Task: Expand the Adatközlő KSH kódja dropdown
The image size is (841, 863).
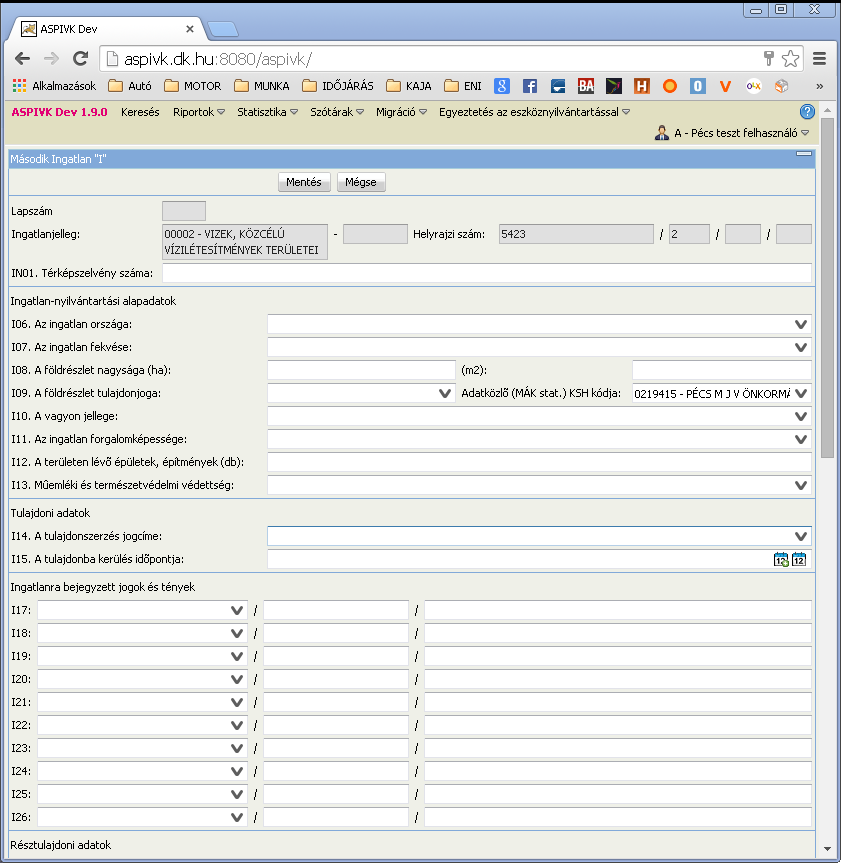Action: pyautogui.click(x=801, y=394)
